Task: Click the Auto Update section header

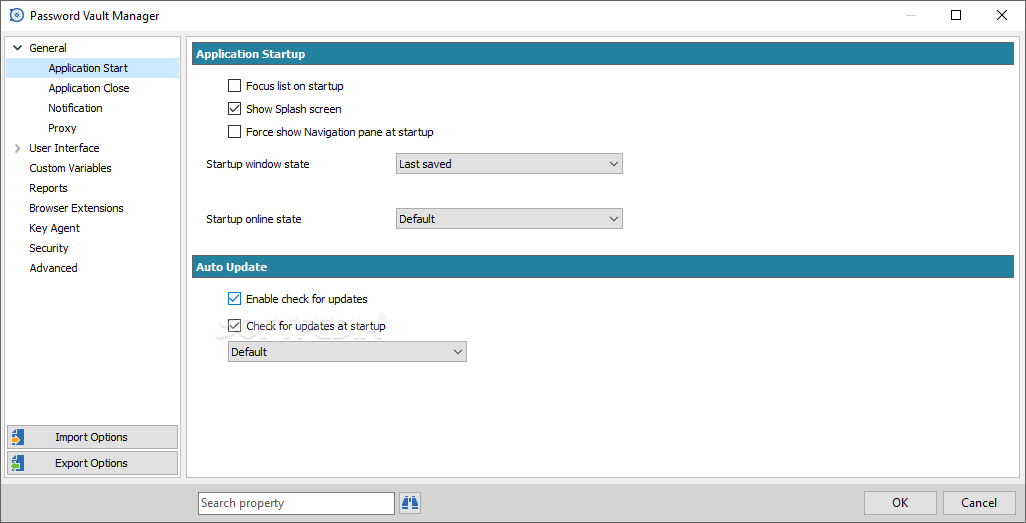Action: (x=603, y=266)
